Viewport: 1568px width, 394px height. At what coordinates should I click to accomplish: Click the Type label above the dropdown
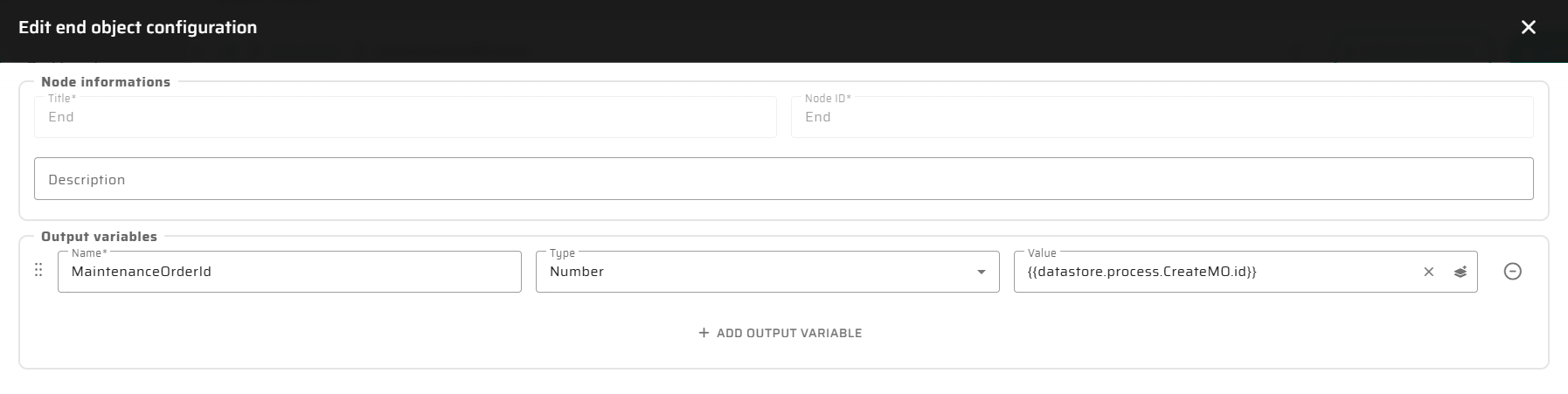click(562, 253)
